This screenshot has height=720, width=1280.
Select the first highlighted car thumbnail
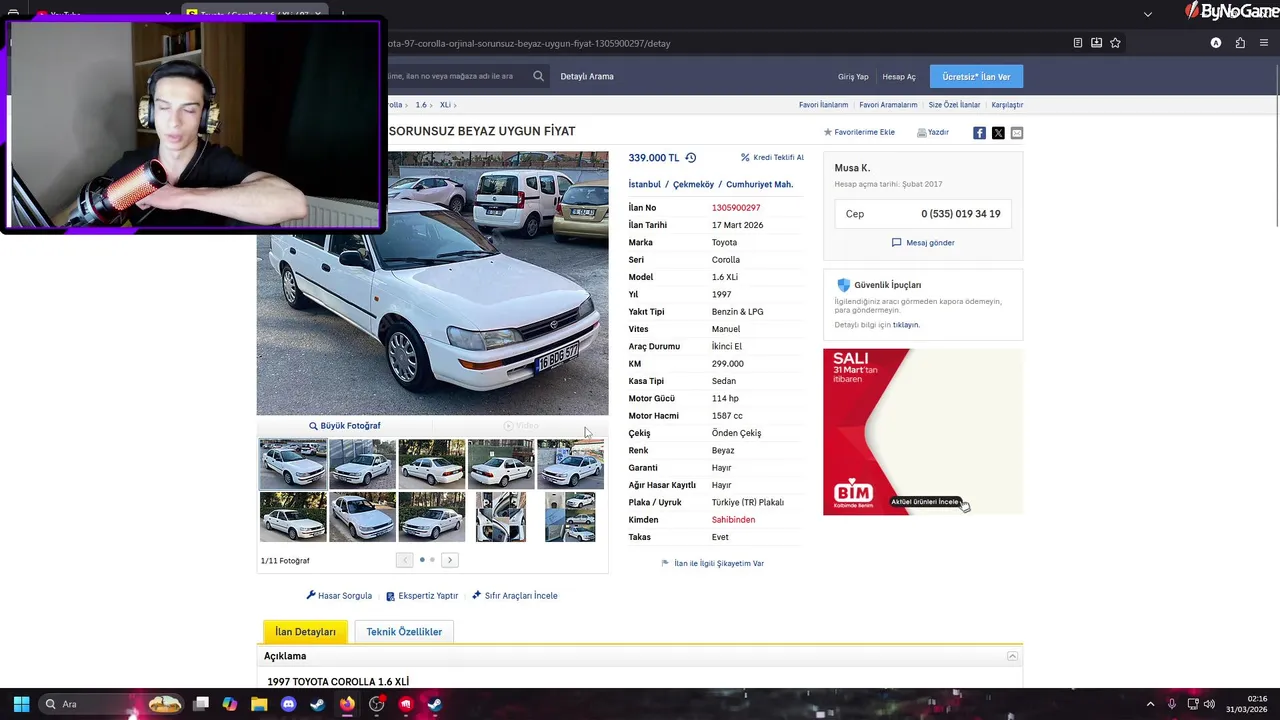[293, 464]
